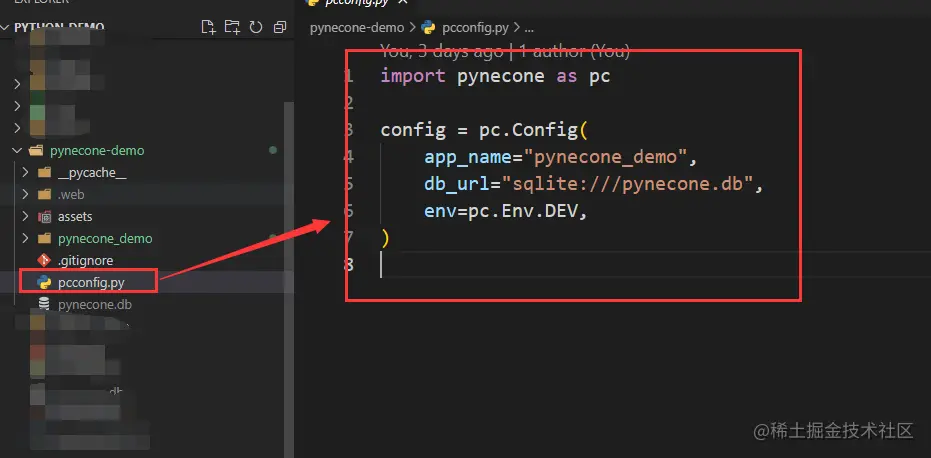The height and width of the screenshot is (458, 931).
Task: Expand the __pycache__ folder
Action: [x=25, y=172]
